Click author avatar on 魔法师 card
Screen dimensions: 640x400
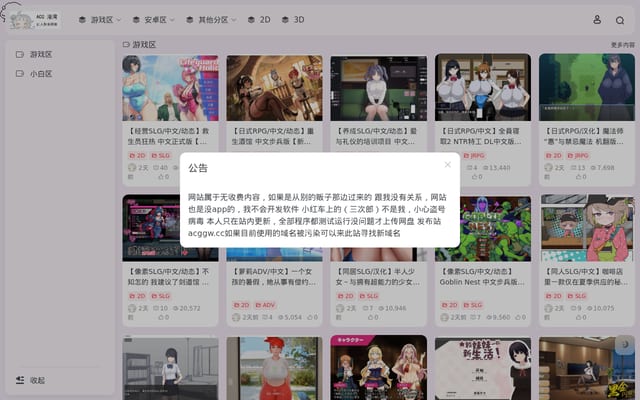coord(549,167)
